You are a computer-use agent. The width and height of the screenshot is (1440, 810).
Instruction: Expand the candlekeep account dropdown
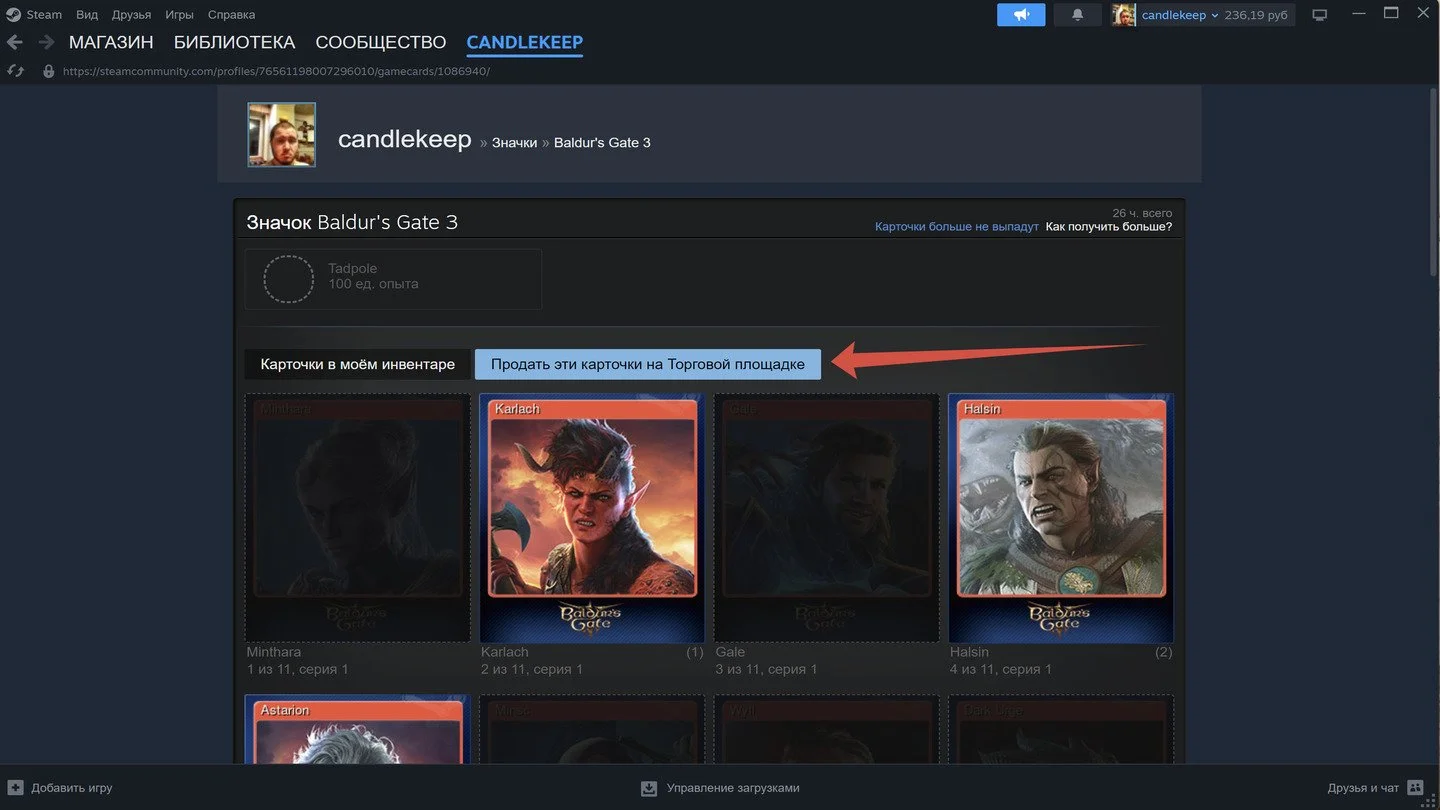pos(1180,15)
